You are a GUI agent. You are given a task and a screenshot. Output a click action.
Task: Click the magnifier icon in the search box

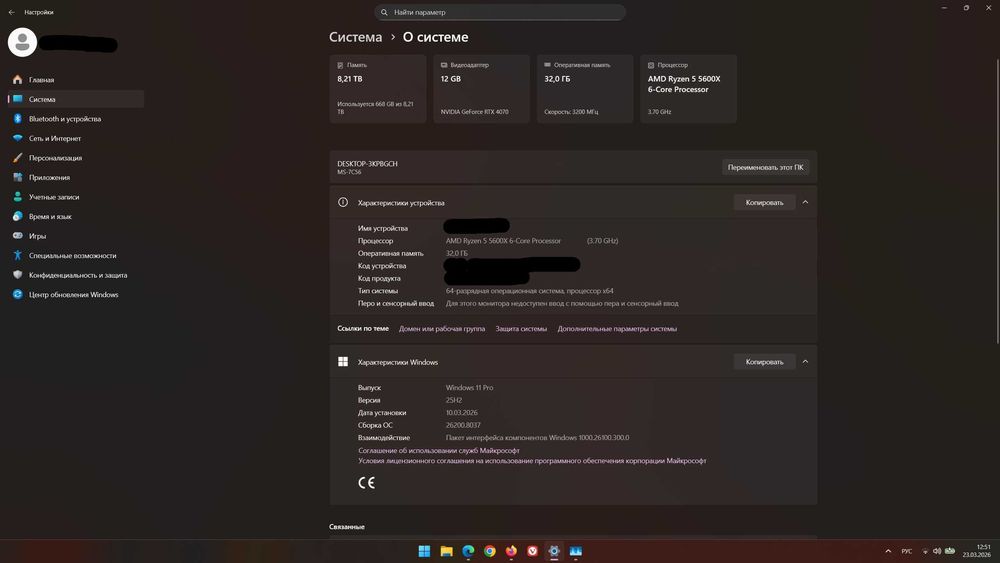[384, 12]
